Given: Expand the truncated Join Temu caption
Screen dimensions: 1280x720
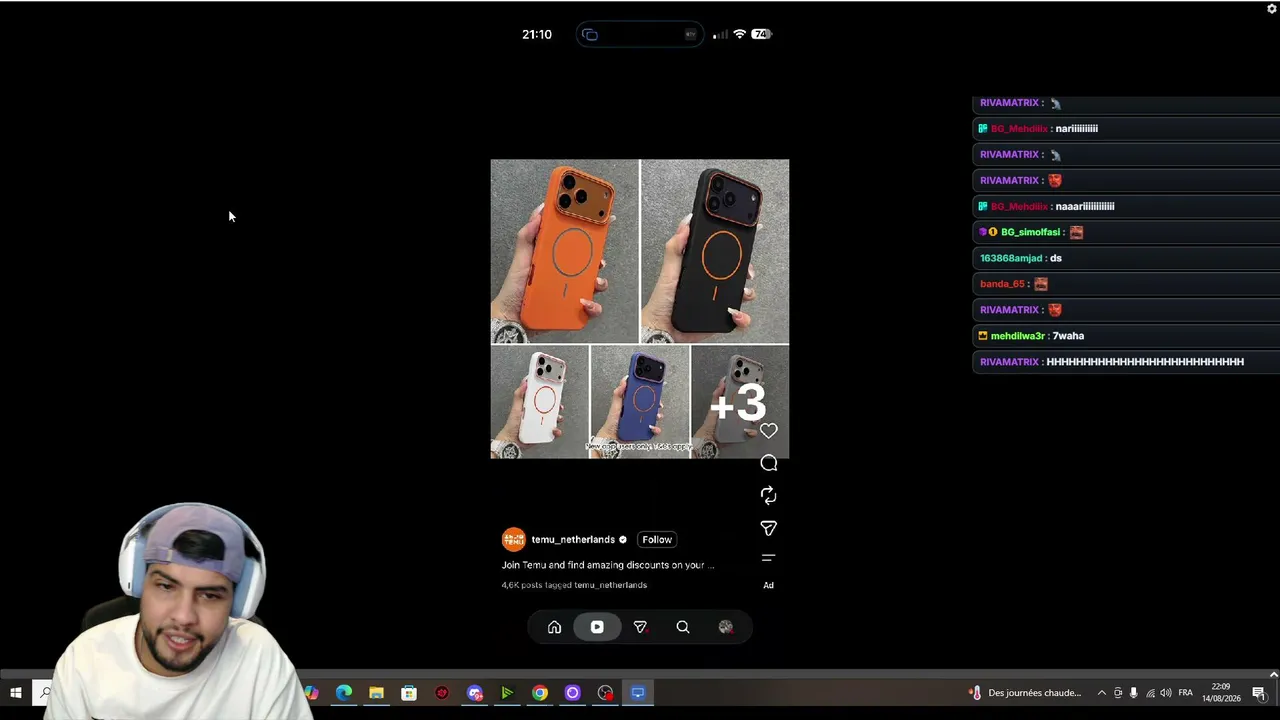Looking at the screenshot, I should pos(608,565).
